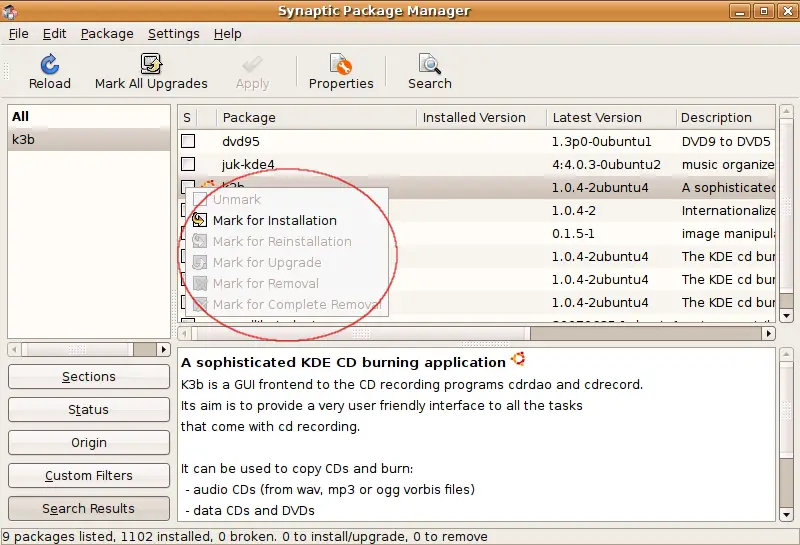Click heading 'A sophisticated KDE CD burning application'

click(343, 362)
